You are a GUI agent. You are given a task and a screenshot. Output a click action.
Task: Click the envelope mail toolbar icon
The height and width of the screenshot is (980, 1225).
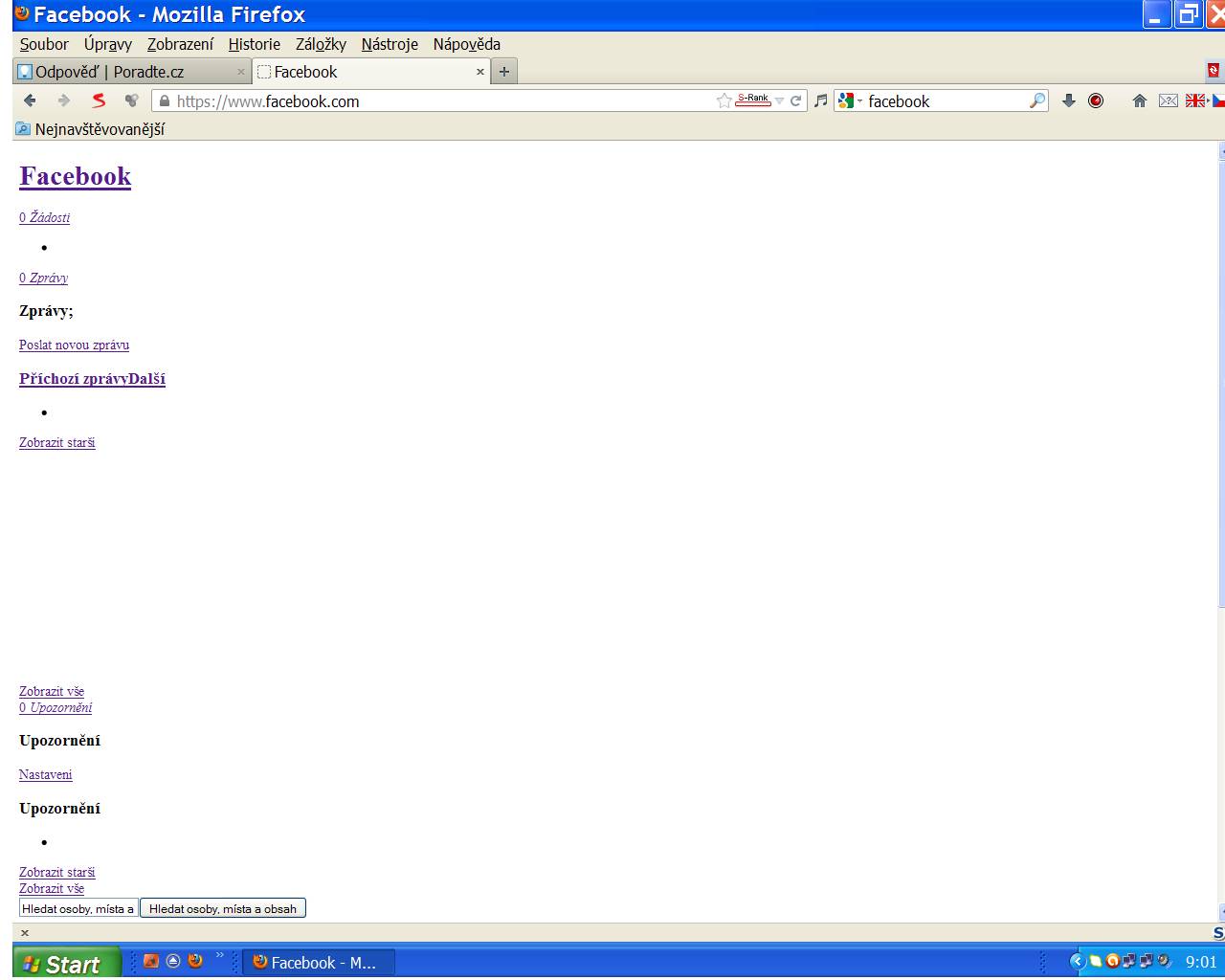click(1168, 100)
